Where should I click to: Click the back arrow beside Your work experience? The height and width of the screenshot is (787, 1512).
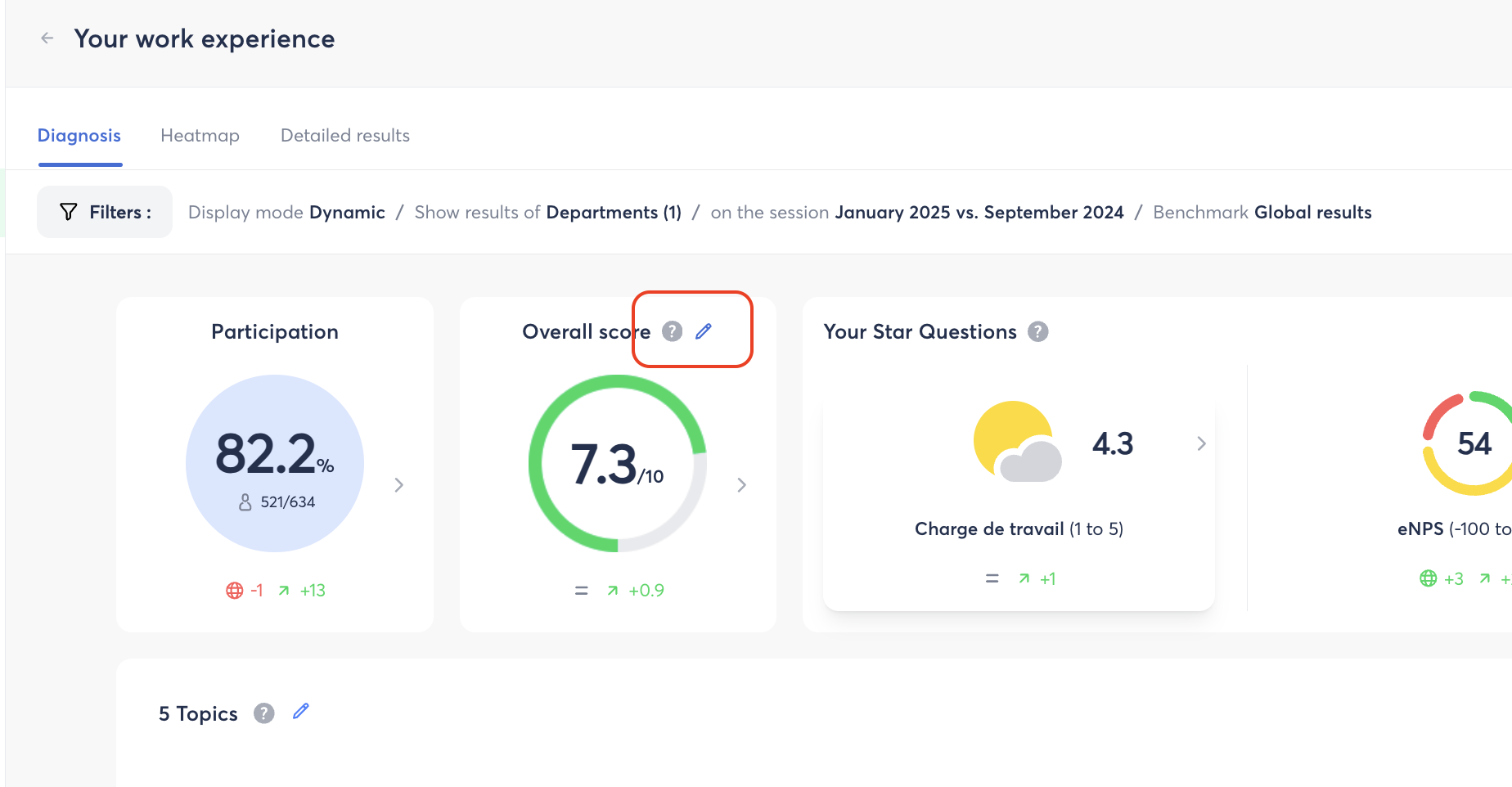[x=47, y=38]
